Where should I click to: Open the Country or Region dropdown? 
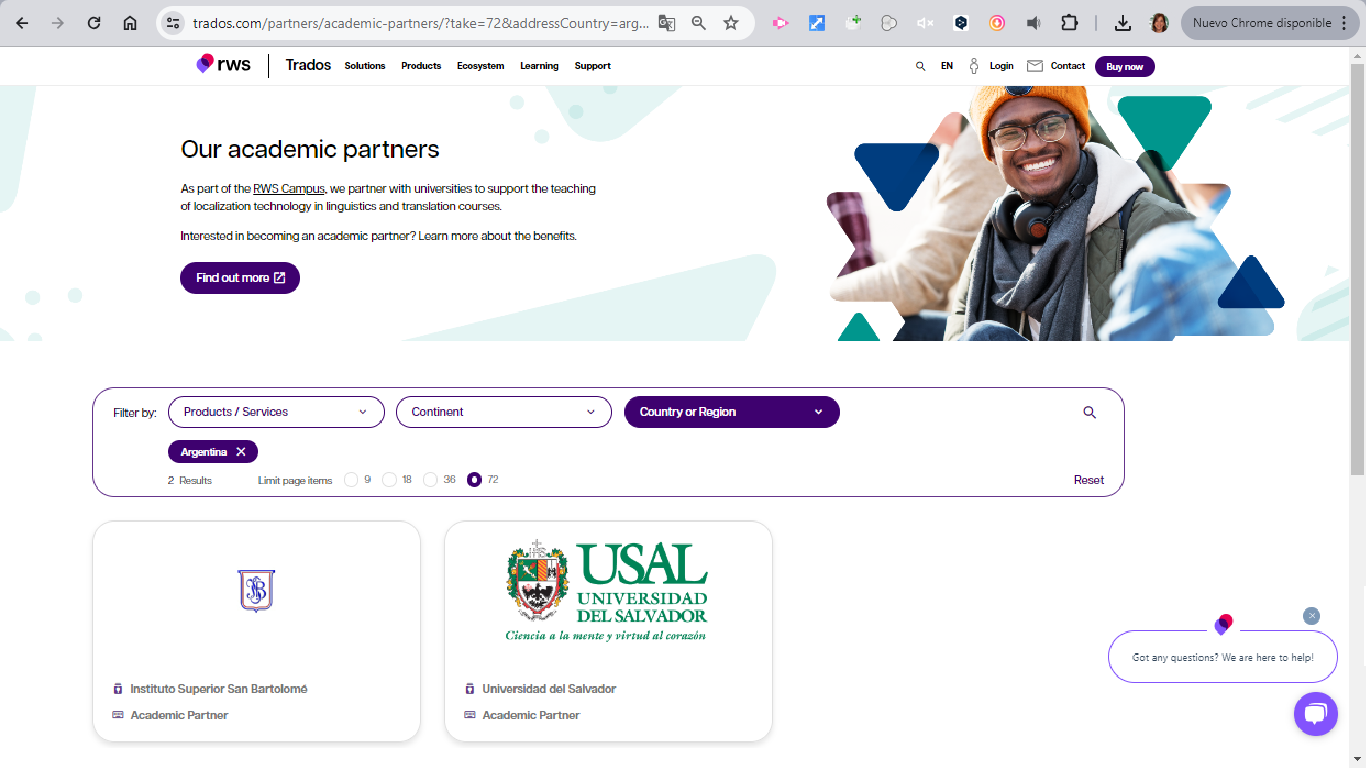[732, 412]
